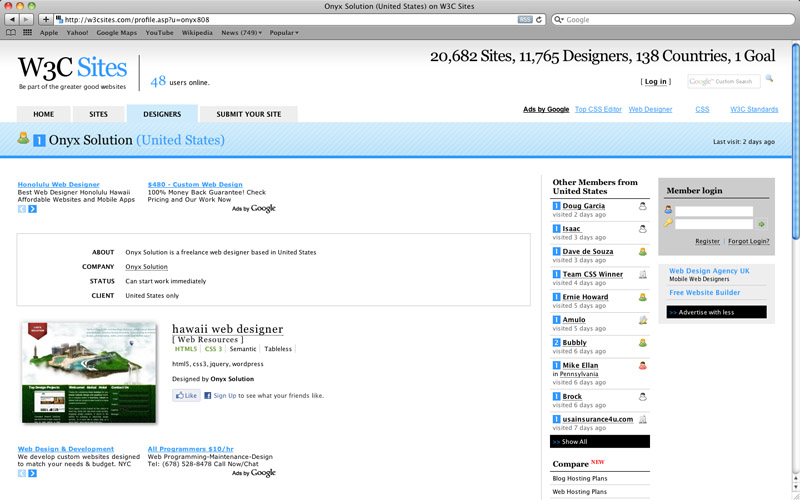This screenshot has width=800, height=500.
Task: Focus the member login password field
Action: click(714, 223)
